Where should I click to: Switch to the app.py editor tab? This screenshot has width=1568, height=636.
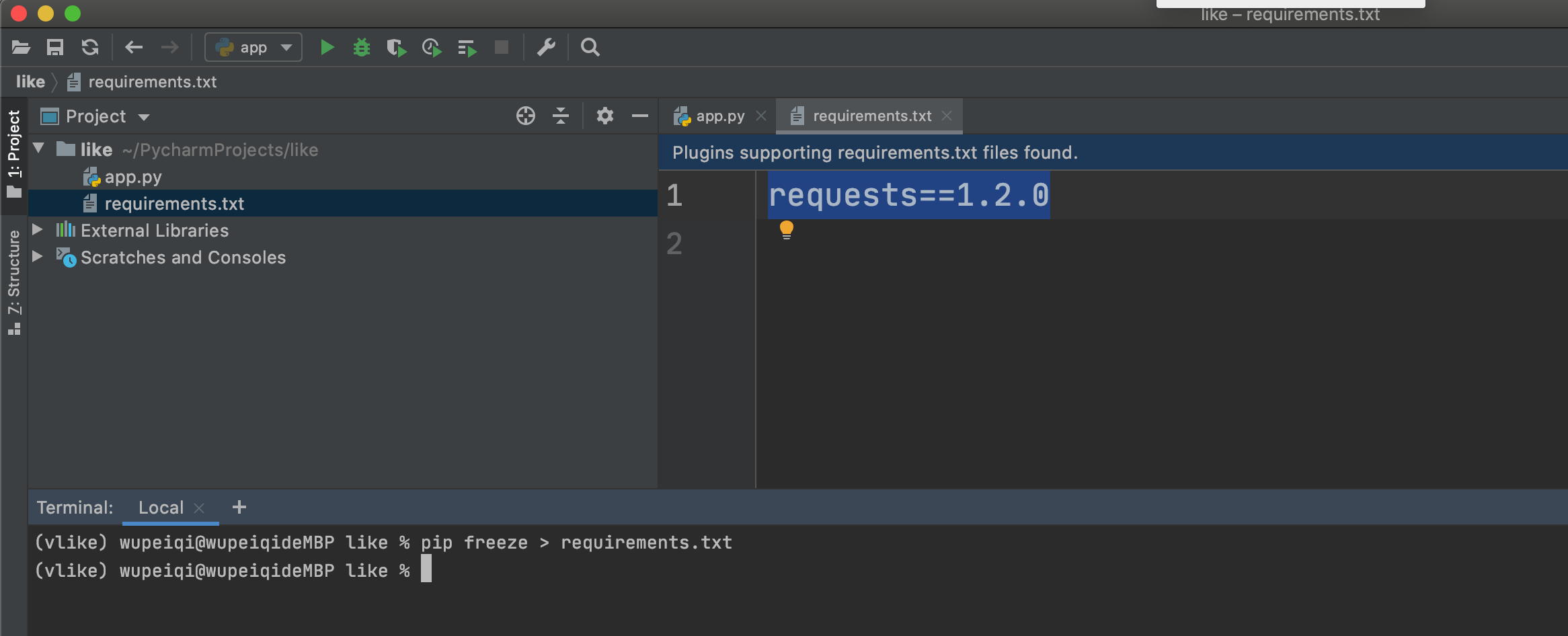pos(719,116)
